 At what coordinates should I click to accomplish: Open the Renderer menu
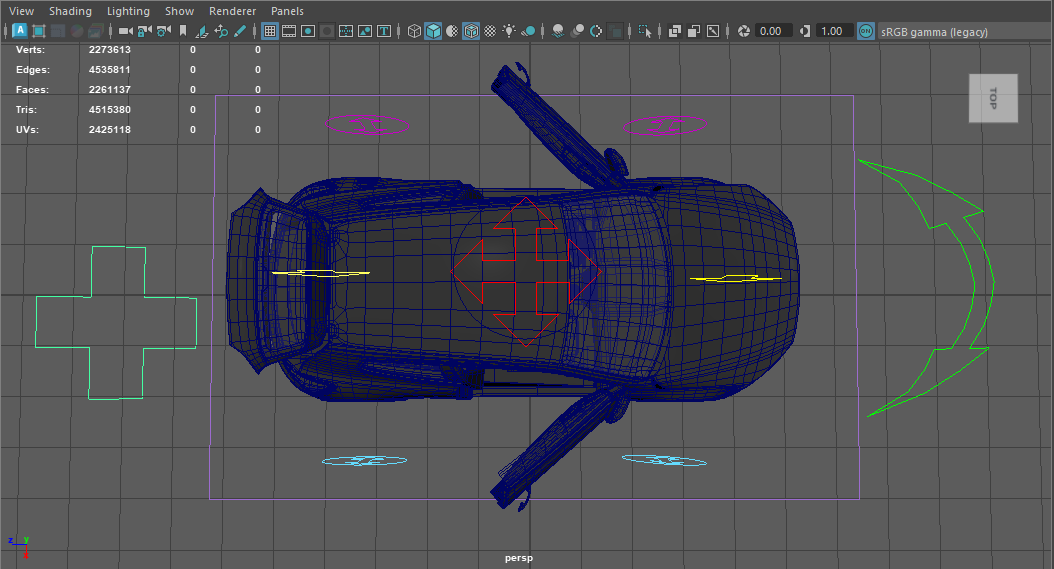coord(230,11)
